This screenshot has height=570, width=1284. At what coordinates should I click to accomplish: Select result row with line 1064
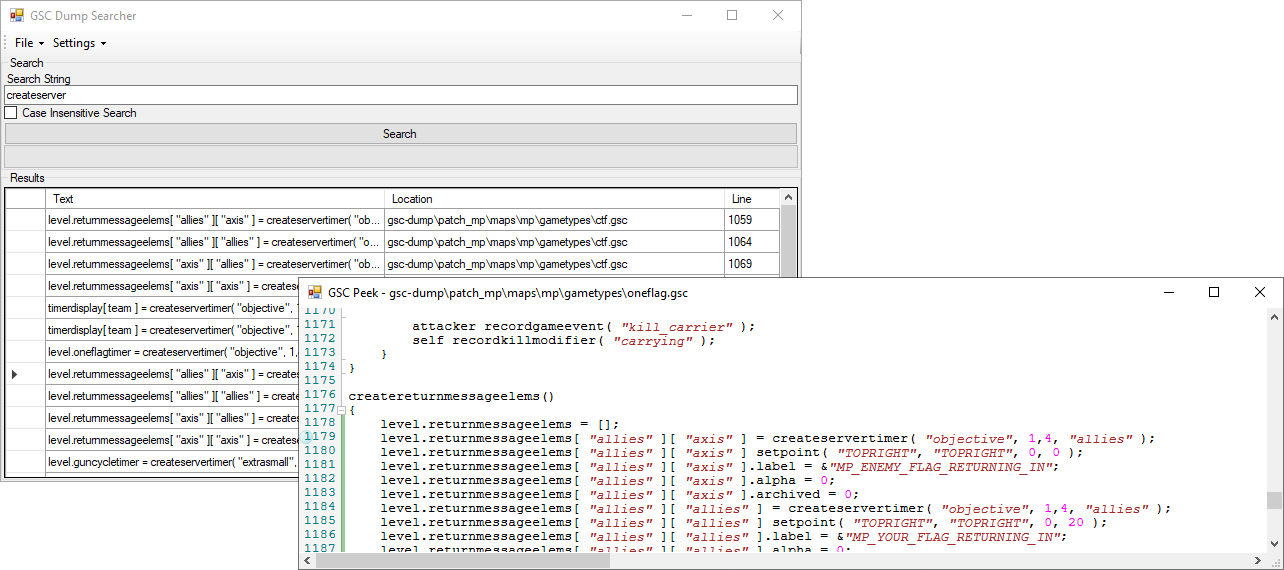(392, 242)
